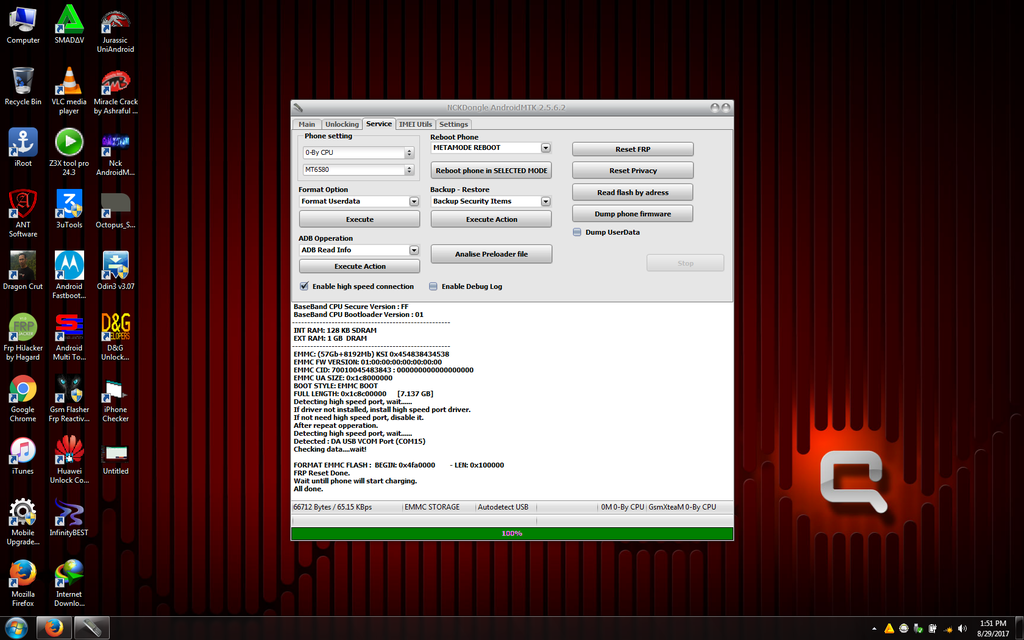Open Miracle Crack by Ashraful shortcut
1024x640 pixels.
(x=116, y=91)
